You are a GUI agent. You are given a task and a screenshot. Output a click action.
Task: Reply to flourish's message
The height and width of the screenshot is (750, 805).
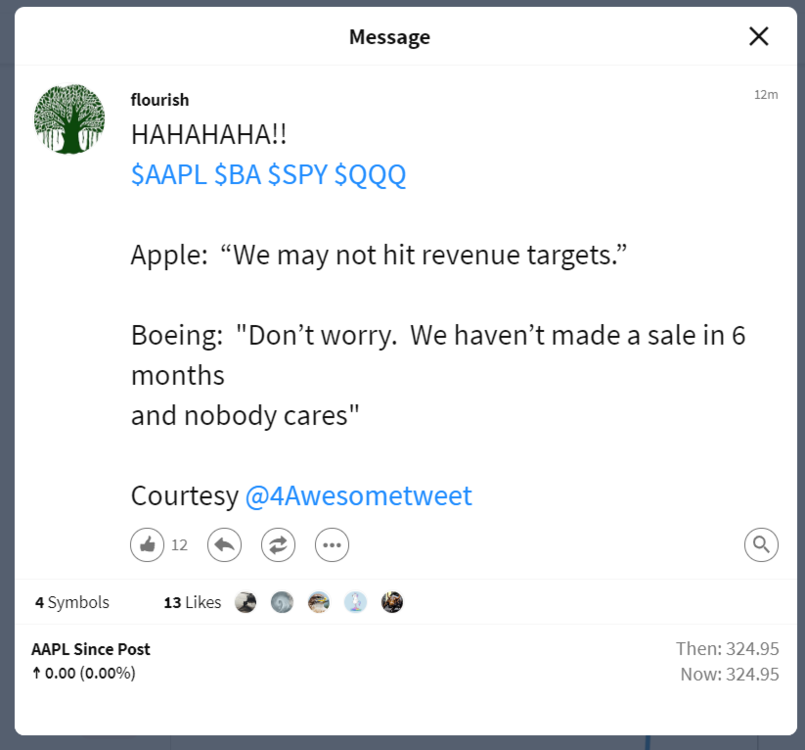(224, 545)
